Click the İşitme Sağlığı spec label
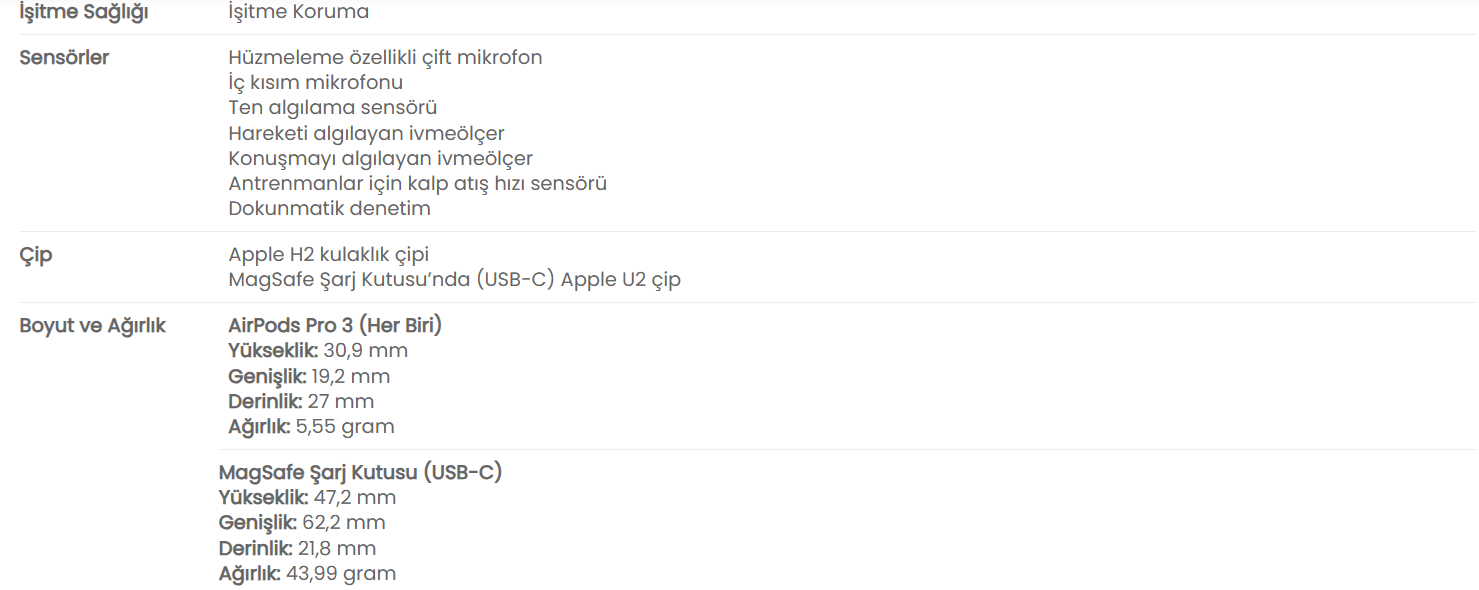The image size is (1479, 590). coord(83,13)
